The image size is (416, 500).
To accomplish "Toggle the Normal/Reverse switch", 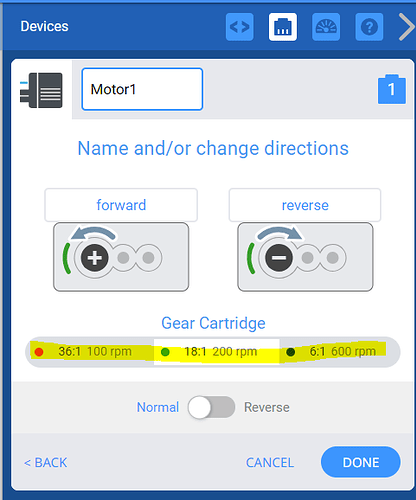I will click(211, 407).
